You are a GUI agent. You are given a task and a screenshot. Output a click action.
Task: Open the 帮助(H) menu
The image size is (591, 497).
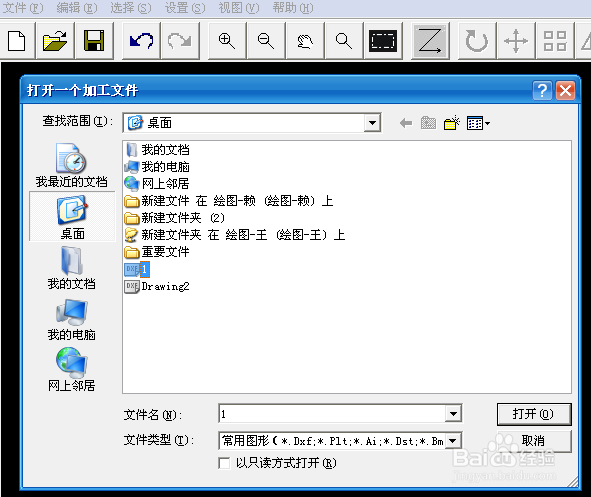tap(293, 8)
